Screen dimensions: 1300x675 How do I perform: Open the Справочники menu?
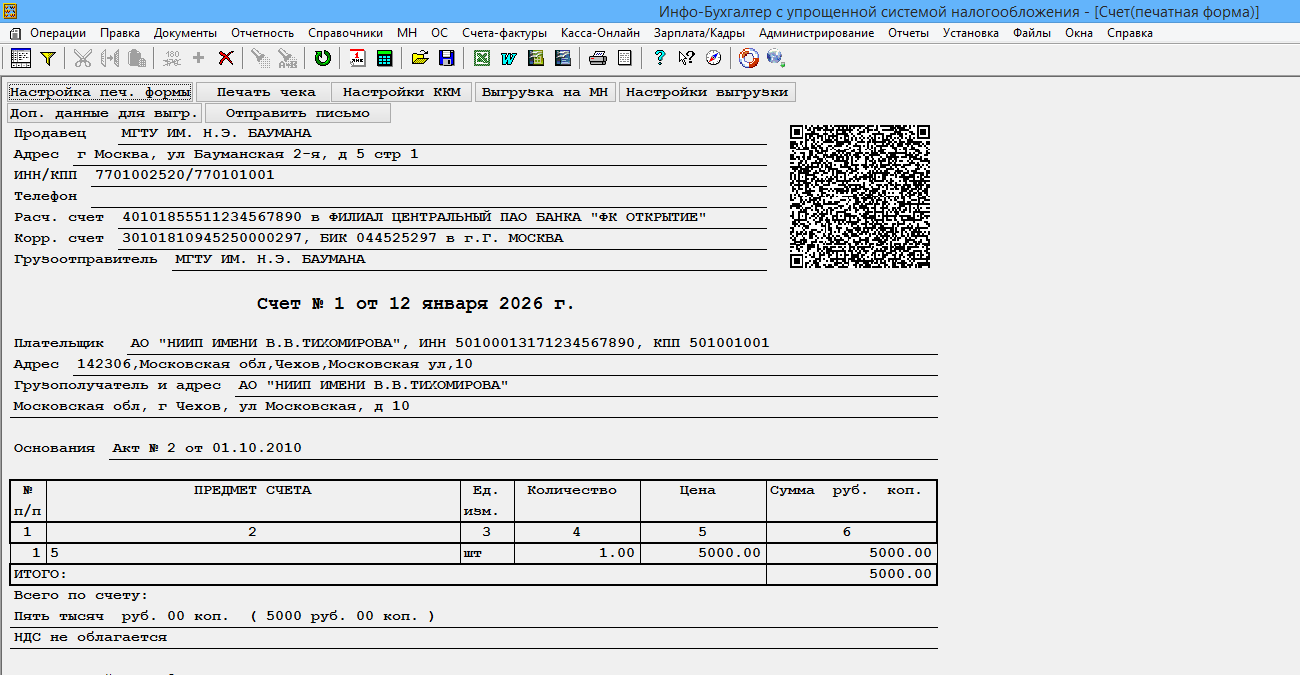345,33
